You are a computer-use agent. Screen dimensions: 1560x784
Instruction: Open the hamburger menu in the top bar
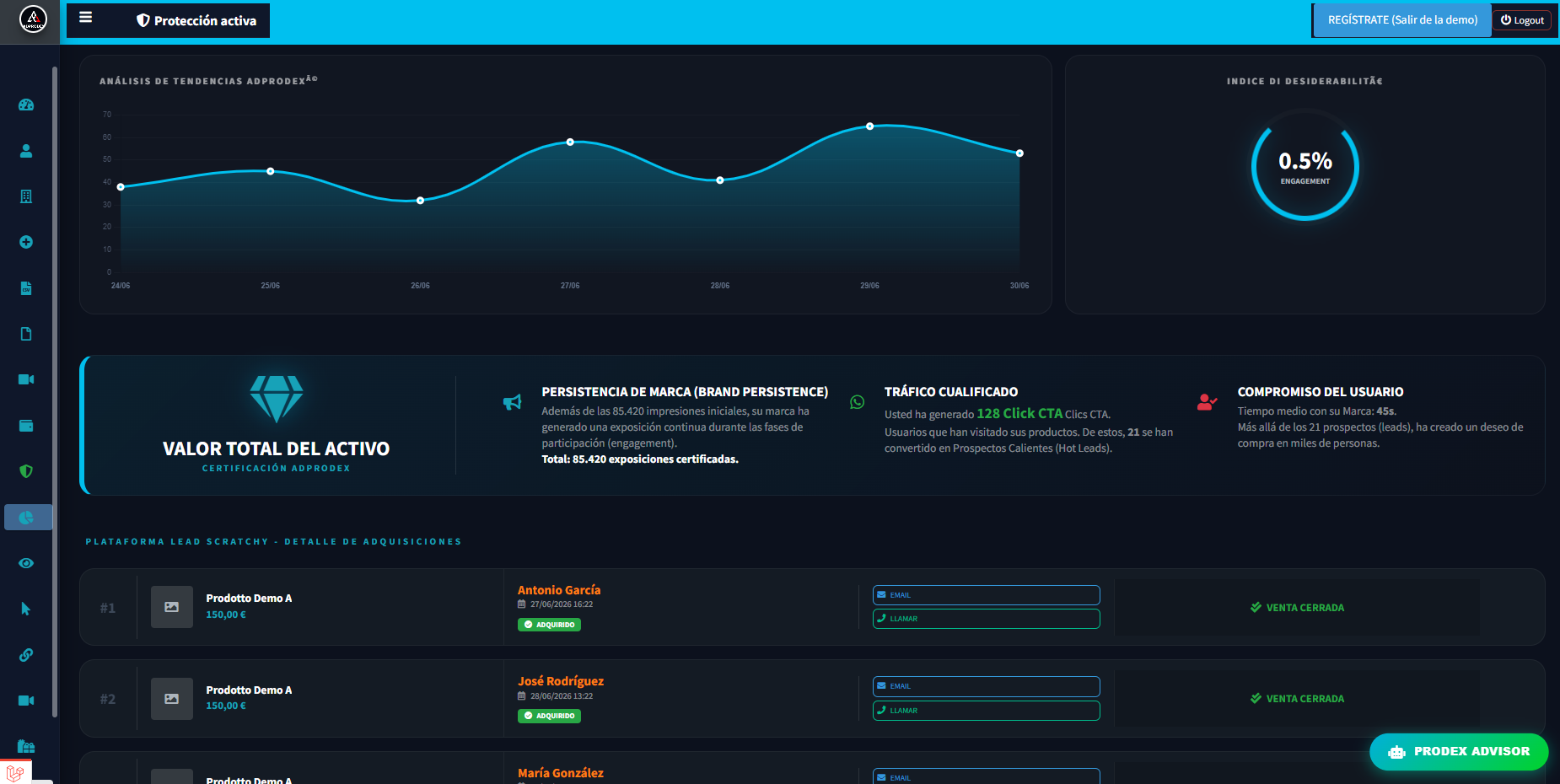click(85, 18)
